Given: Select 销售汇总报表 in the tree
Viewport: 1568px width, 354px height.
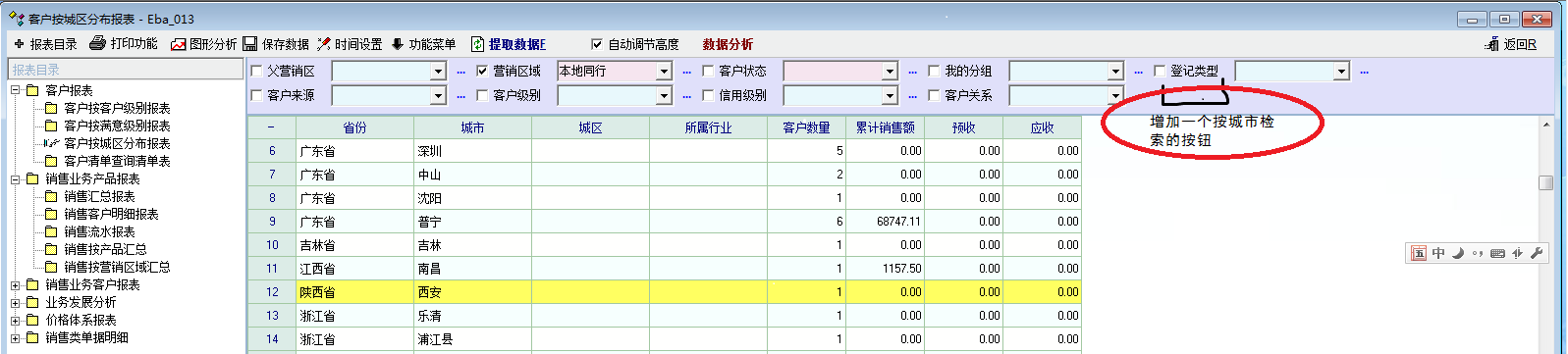Looking at the screenshot, I should pos(99,196).
